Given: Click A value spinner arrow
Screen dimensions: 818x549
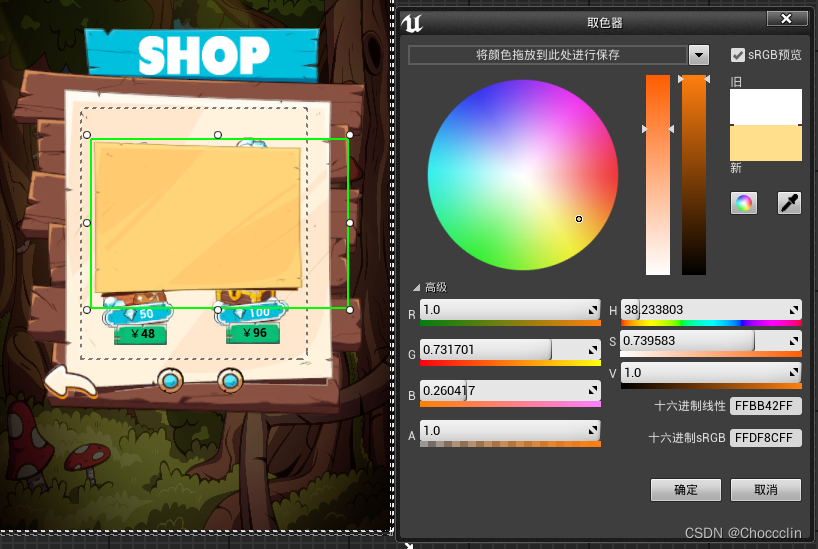Looking at the screenshot, I should [593, 431].
